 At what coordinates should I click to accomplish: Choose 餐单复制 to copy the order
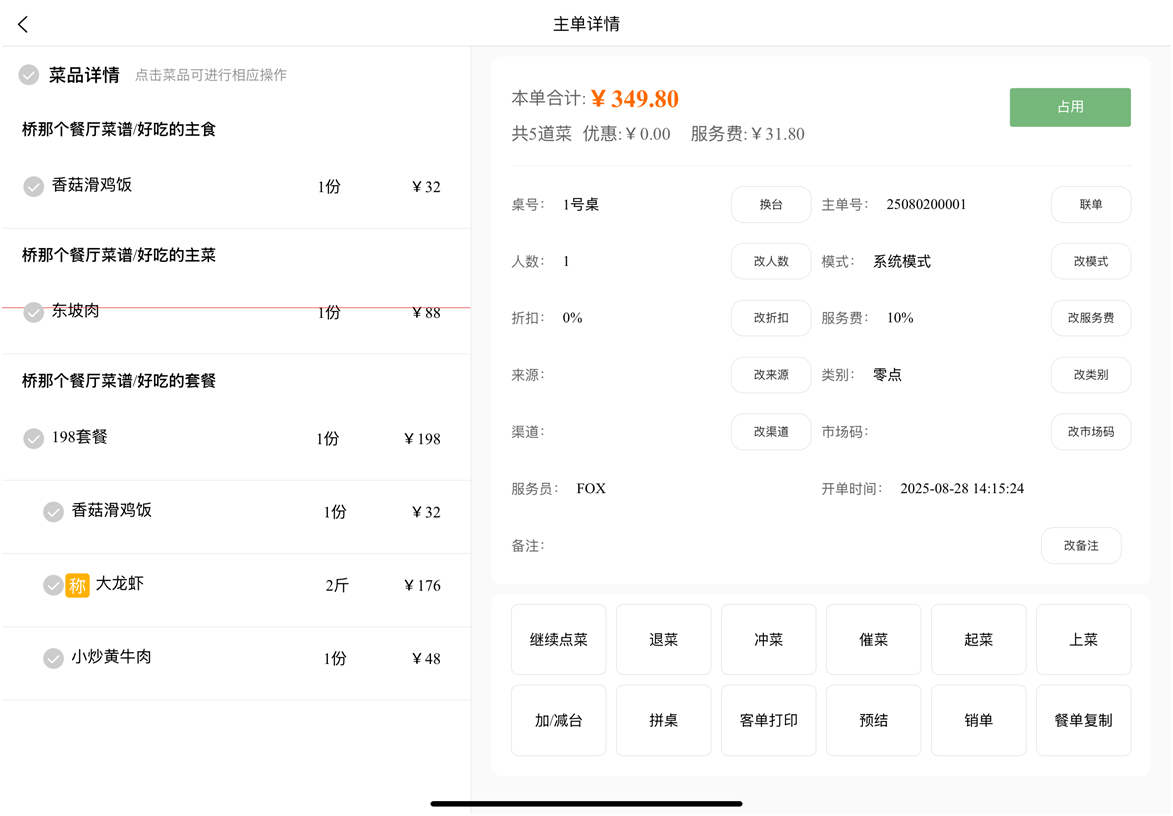[x=1083, y=720]
